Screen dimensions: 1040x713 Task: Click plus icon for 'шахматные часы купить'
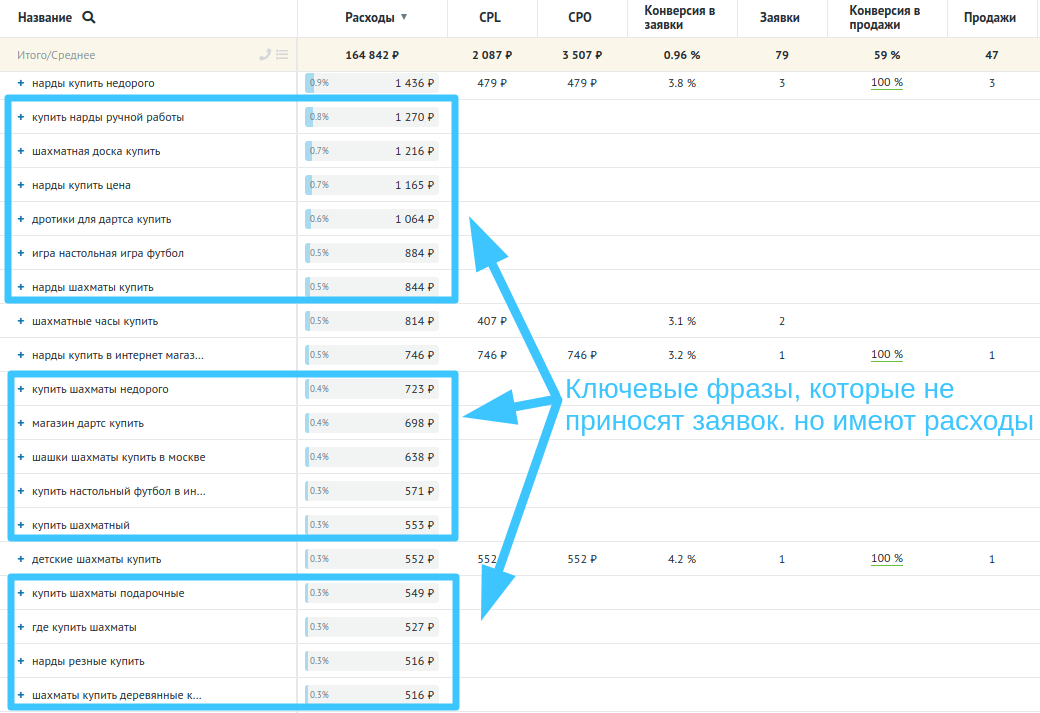pos(20,321)
